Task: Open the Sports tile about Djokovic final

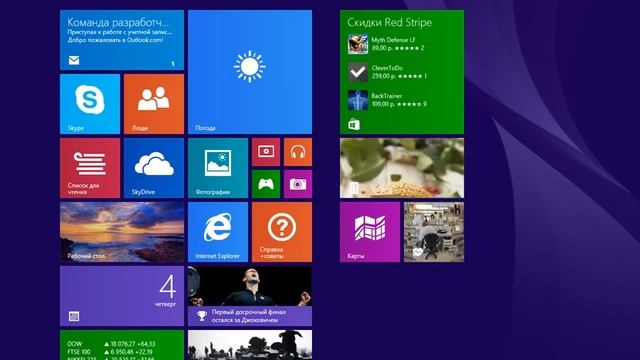Action: coord(250,296)
